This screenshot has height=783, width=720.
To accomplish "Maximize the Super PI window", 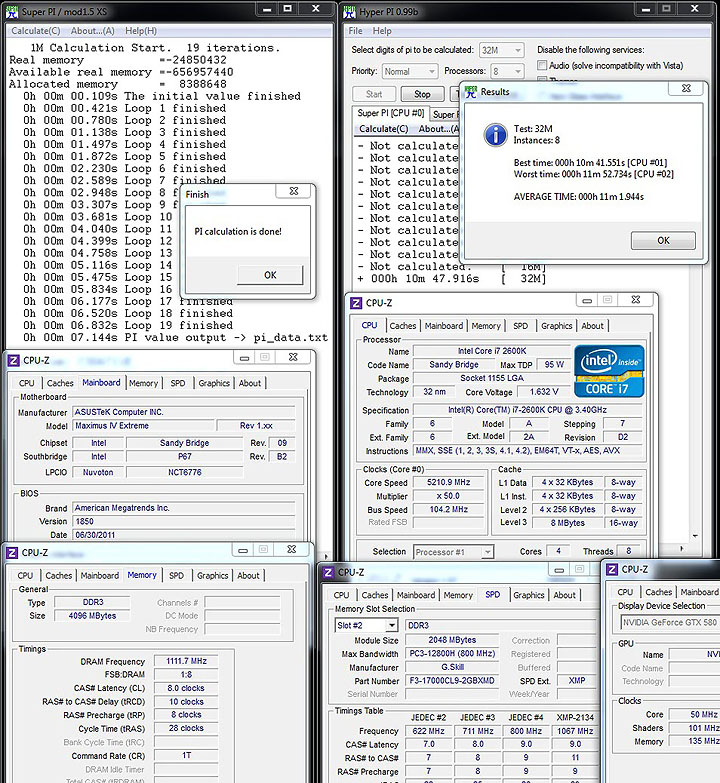I will point(288,8).
